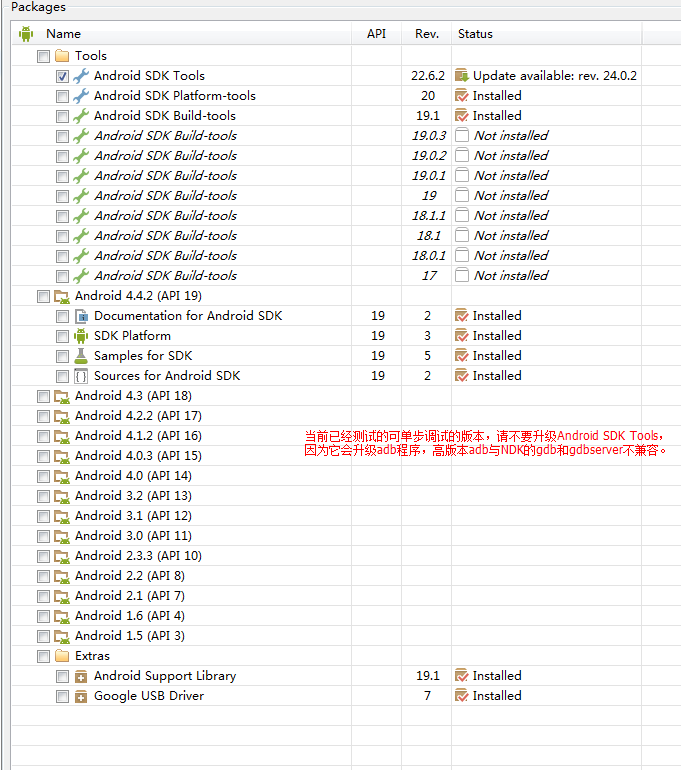
Task: Click the wrench icon of Build-tools rev 17
Action: pyautogui.click(x=81, y=276)
